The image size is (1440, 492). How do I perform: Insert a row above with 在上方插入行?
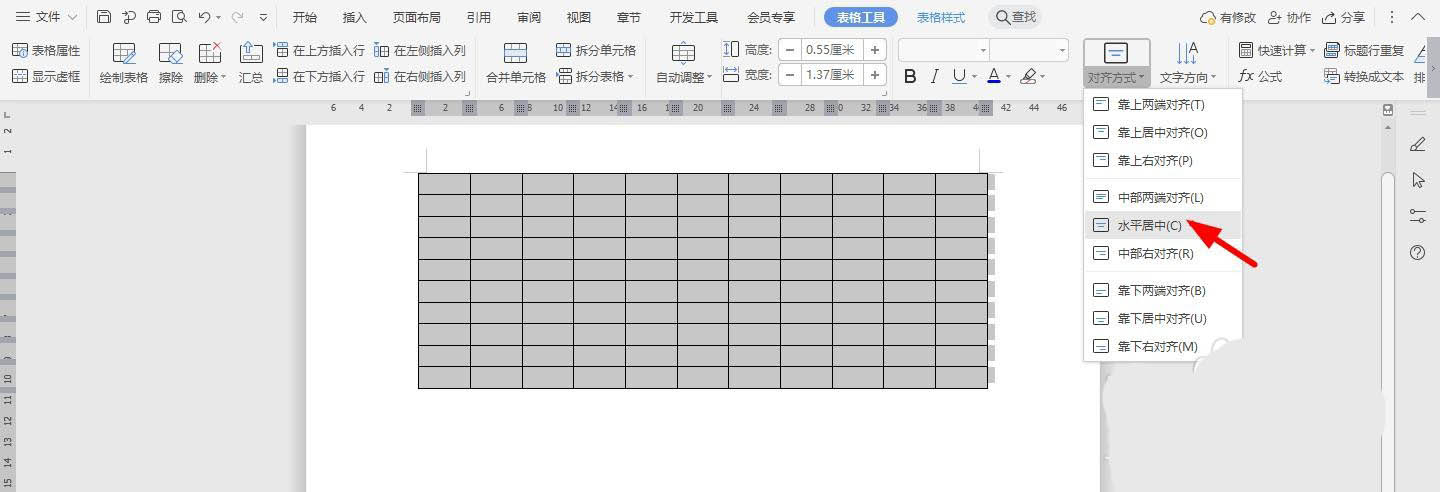(x=319, y=50)
